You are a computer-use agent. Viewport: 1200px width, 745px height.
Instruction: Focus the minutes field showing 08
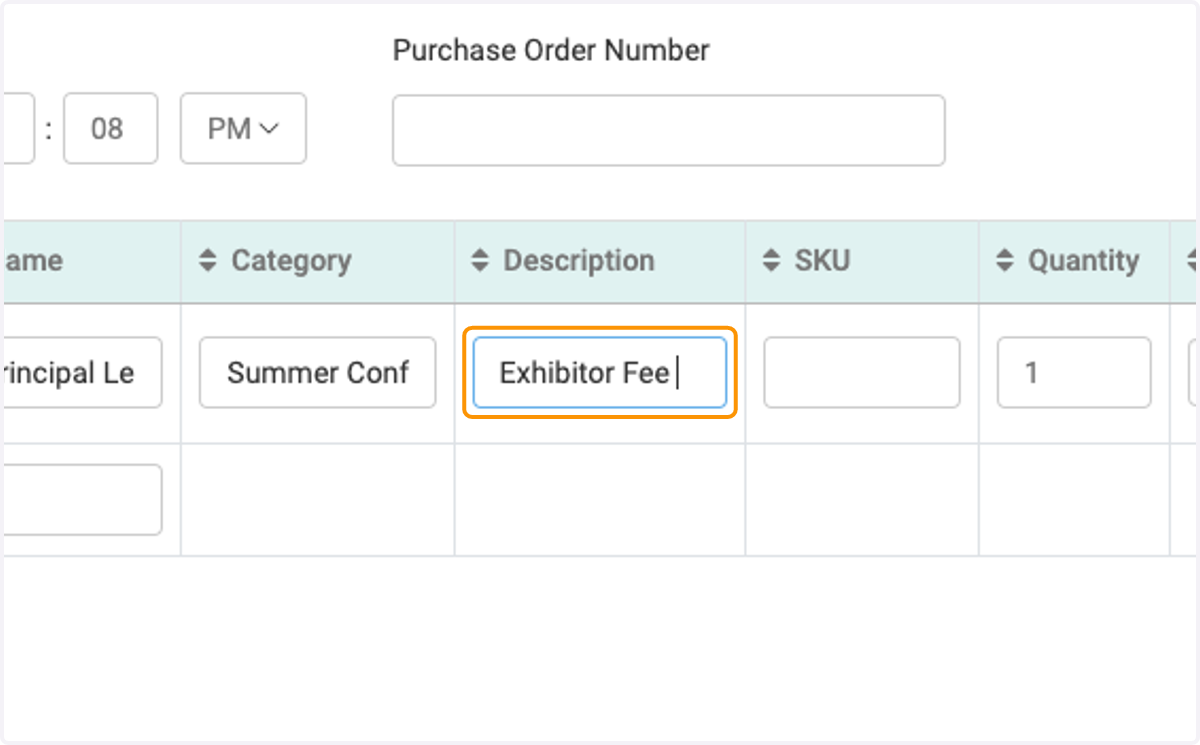(x=110, y=128)
